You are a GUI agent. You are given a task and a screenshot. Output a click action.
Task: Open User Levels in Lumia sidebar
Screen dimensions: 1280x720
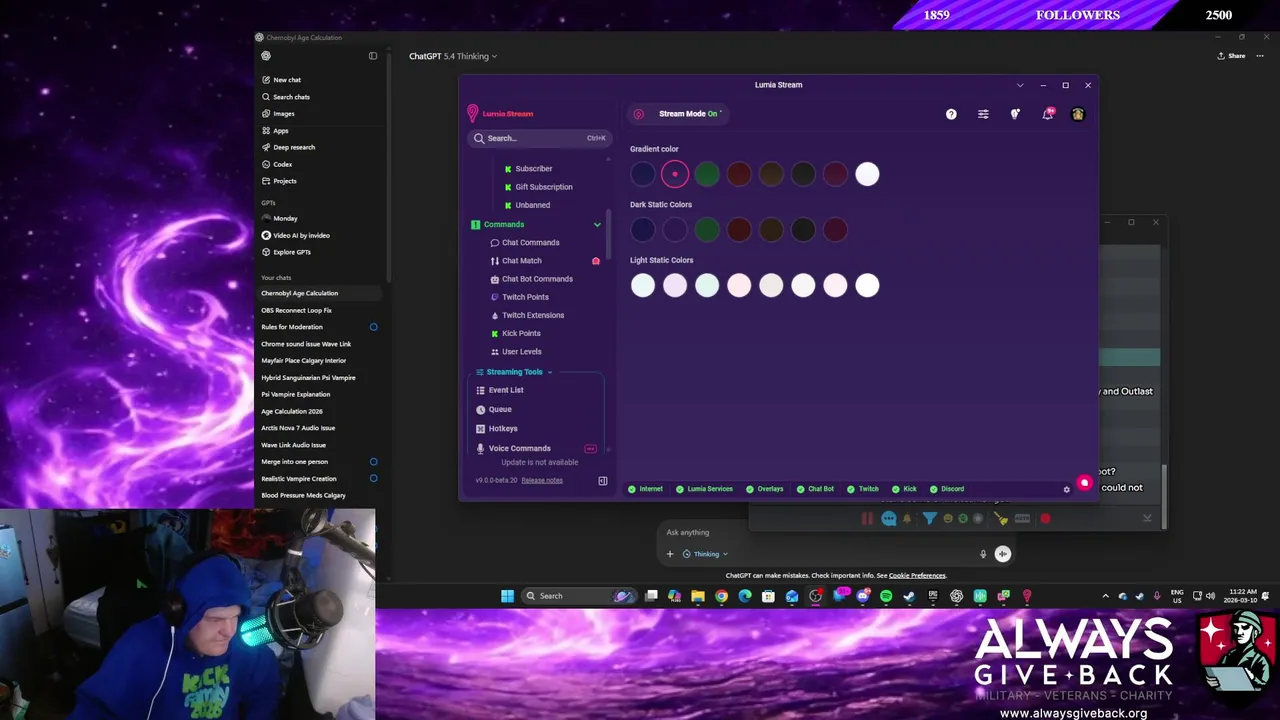coord(516,352)
